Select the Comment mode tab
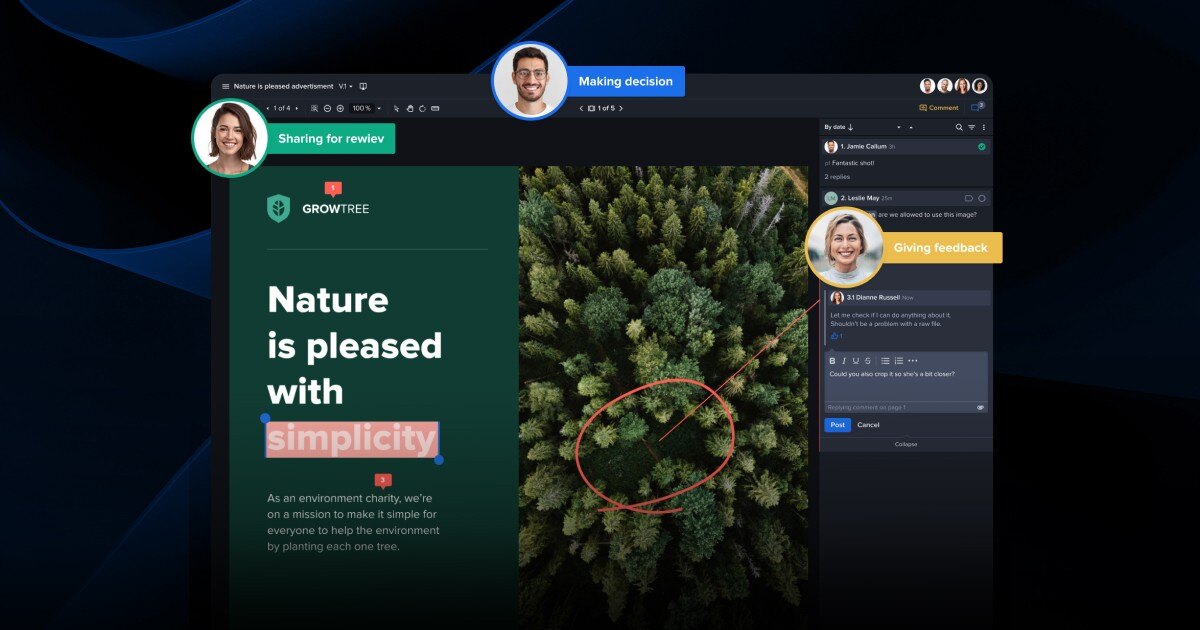This screenshot has height=630, width=1200. (x=938, y=108)
